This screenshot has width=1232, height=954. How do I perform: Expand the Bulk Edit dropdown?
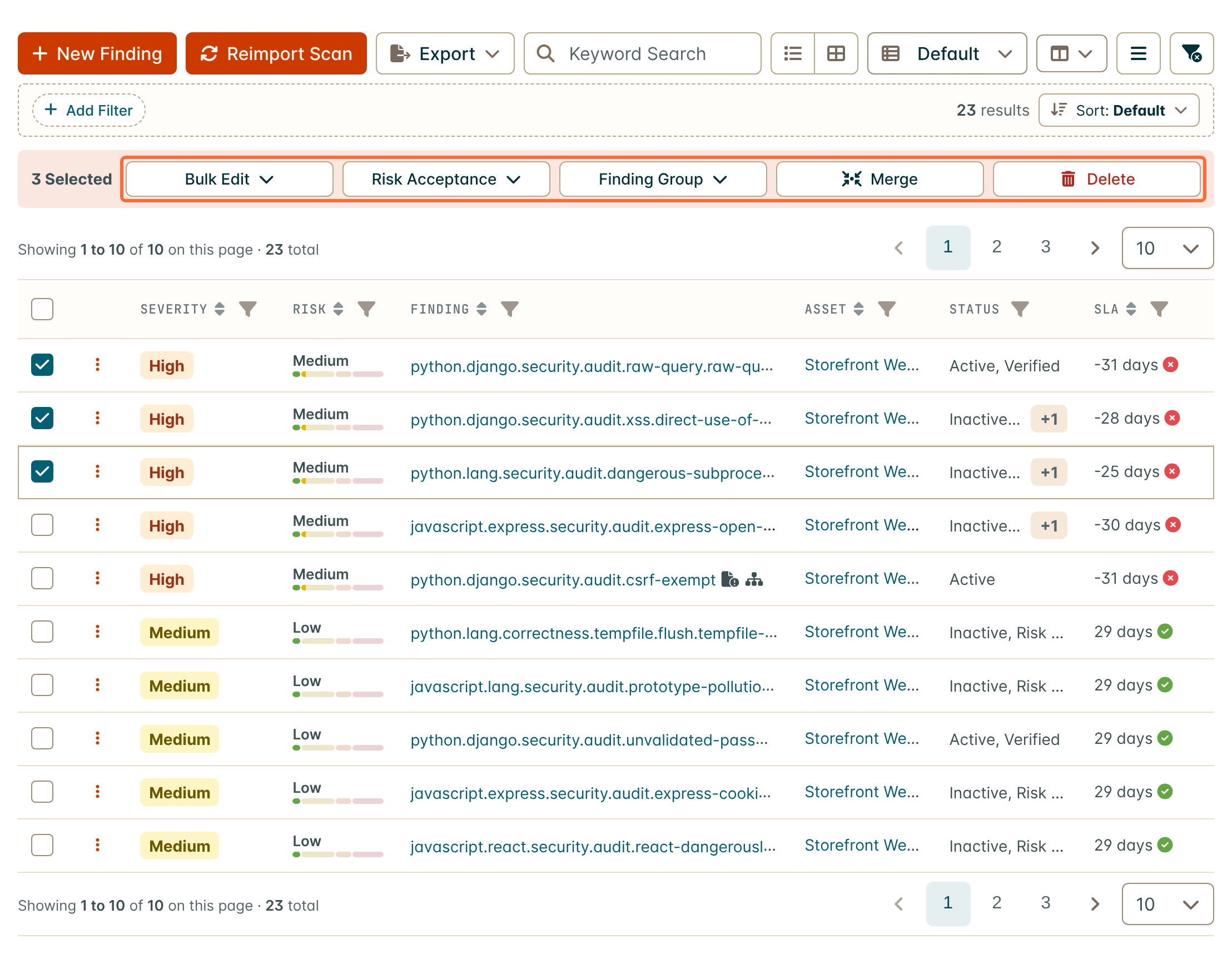(229, 179)
